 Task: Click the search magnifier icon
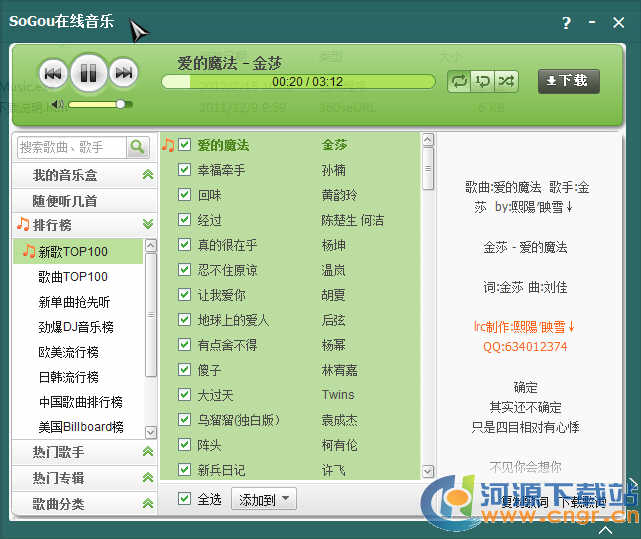coord(138,147)
